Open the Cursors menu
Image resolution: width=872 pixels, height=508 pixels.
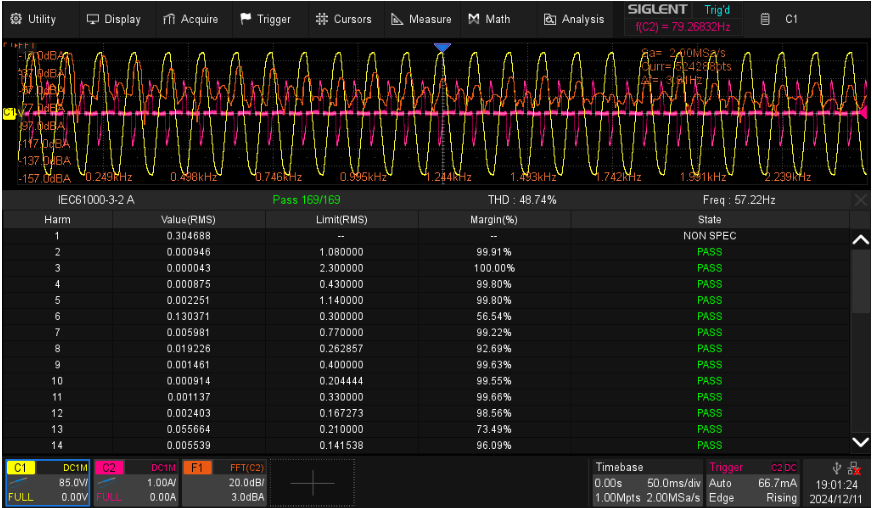(x=343, y=19)
